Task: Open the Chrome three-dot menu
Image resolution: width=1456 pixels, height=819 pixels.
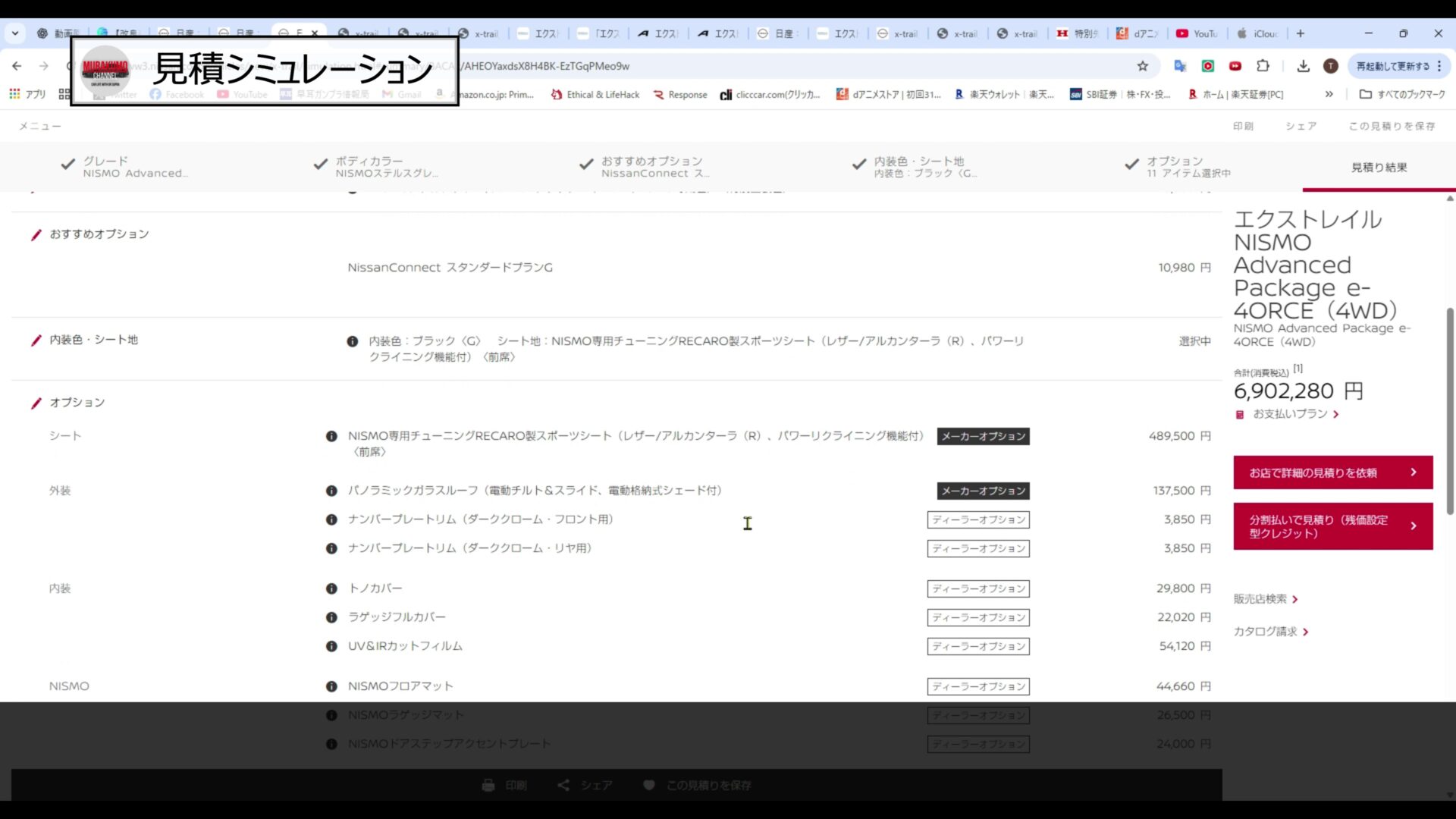Action: (1439, 66)
